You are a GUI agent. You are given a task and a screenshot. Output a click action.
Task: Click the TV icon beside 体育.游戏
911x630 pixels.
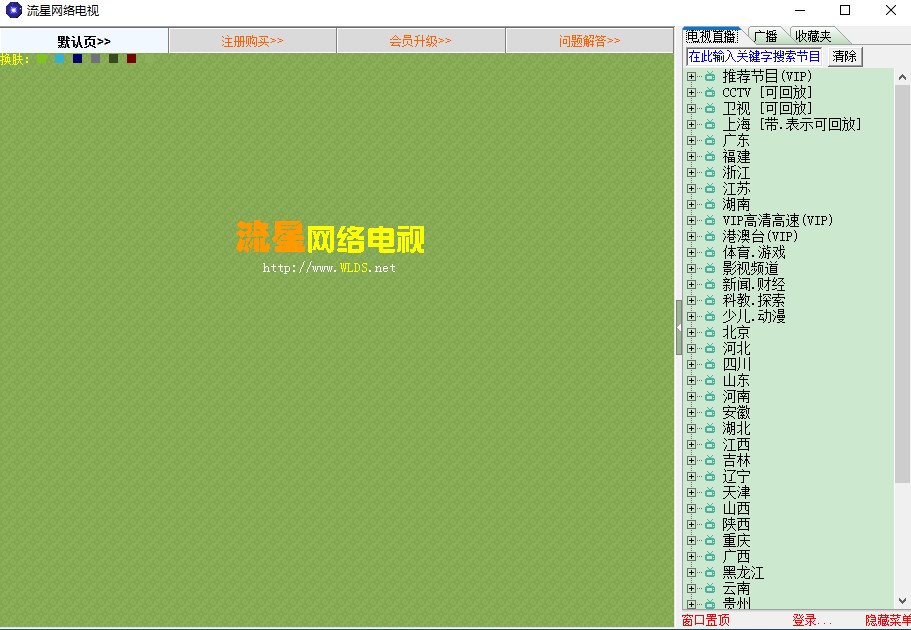[710, 253]
